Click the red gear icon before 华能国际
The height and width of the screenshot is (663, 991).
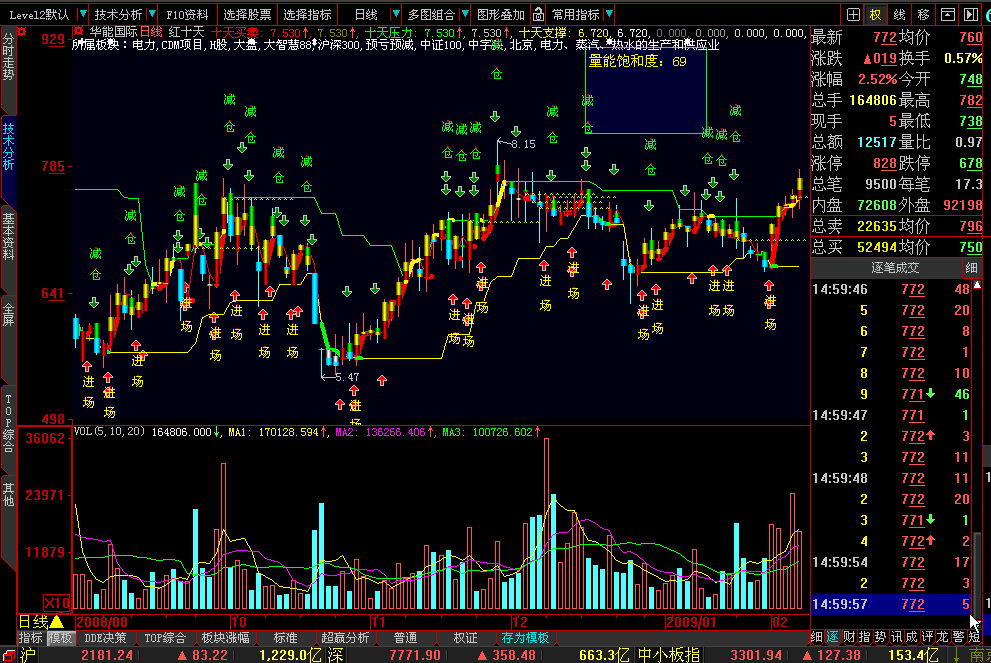tap(78, 31)
